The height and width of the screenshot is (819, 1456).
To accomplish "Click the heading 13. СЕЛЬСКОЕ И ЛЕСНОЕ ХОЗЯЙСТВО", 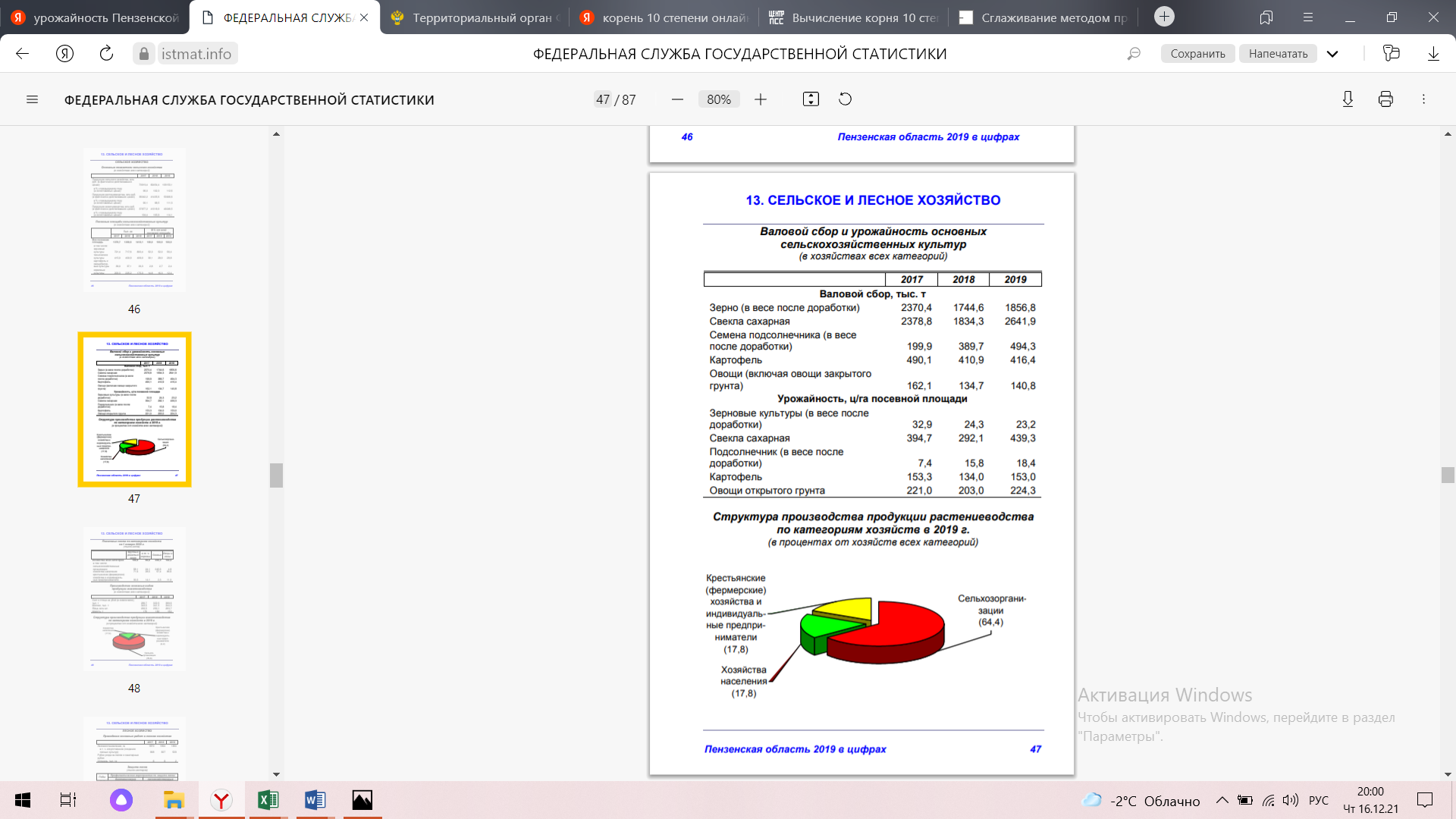I will click(873, 200).
